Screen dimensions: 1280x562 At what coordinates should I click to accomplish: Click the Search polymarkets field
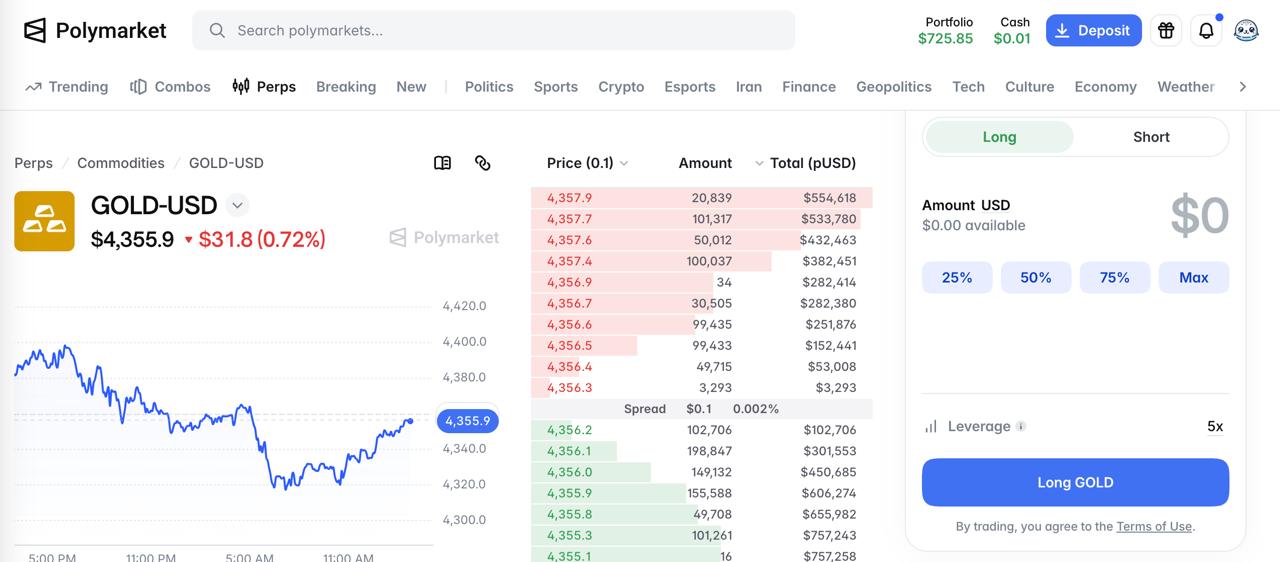pyautogui.click(x=494, y=30)
